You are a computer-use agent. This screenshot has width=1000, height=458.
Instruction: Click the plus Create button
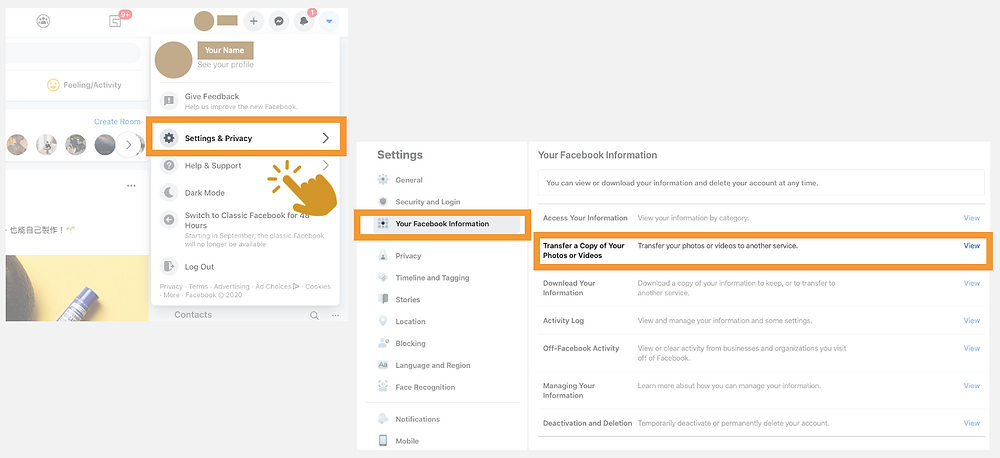point(253,21)
